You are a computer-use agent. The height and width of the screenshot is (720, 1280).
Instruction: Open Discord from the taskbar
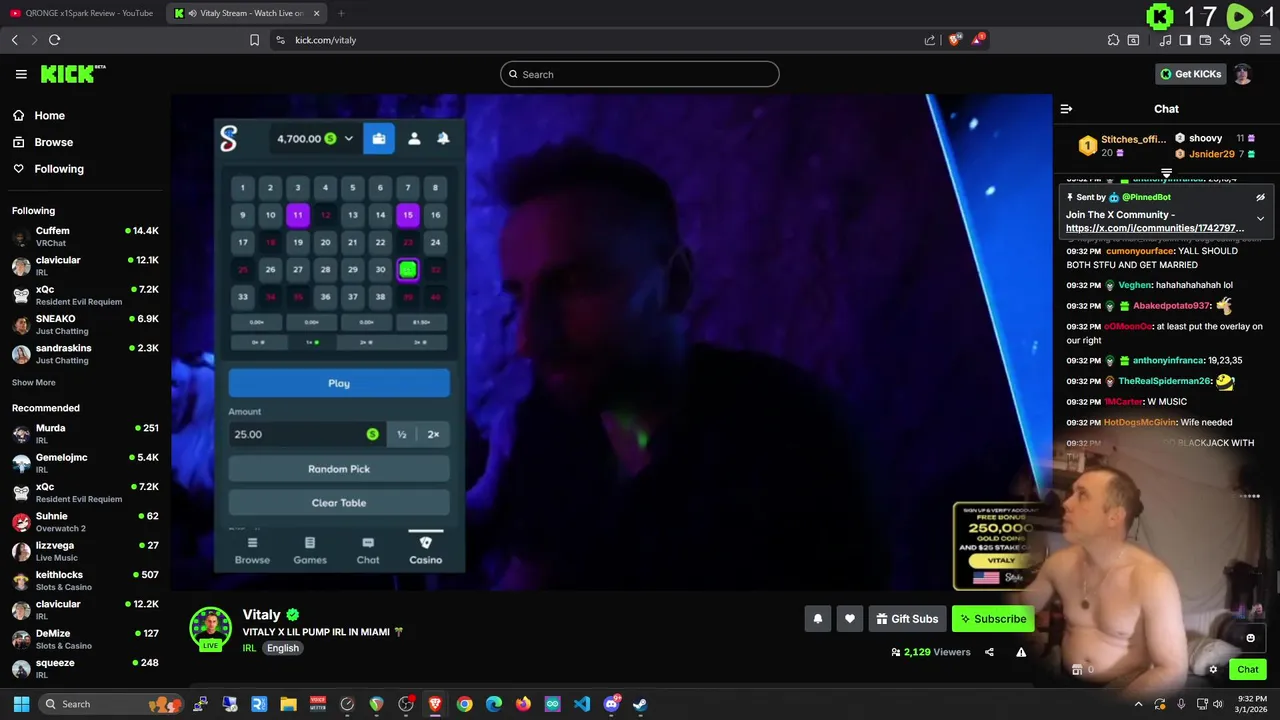pos(611,704)
